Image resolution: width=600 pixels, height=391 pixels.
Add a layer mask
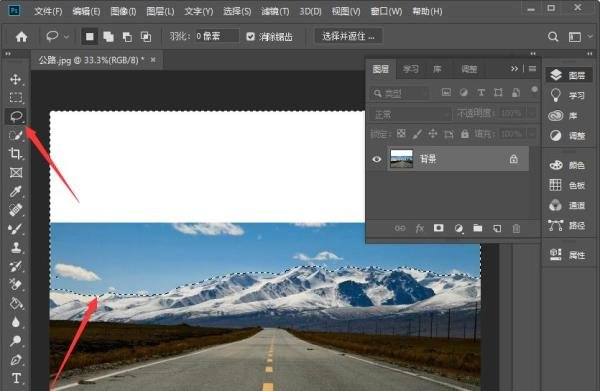[439, 228]
